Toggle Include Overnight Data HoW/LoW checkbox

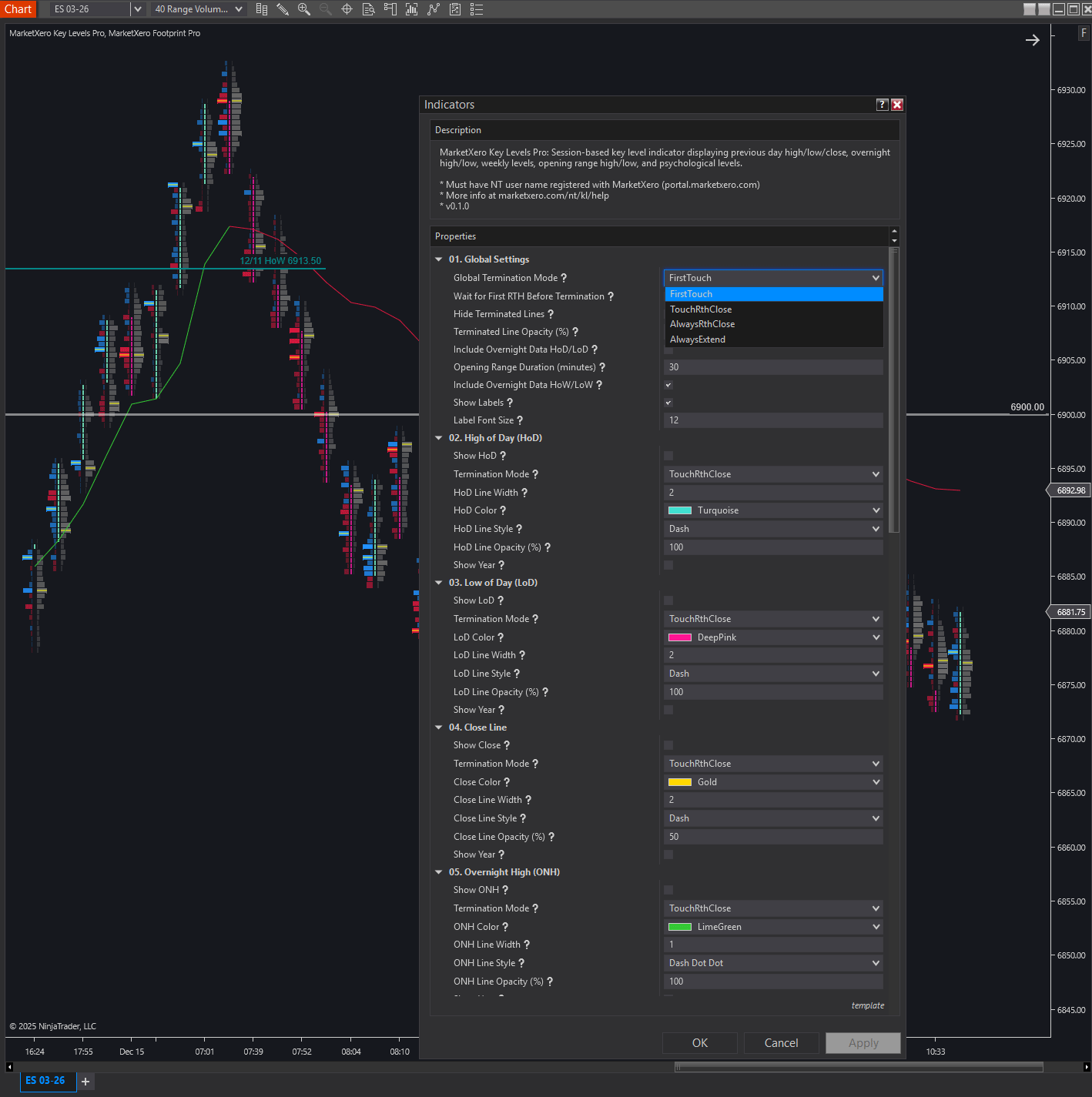point(668,385)
